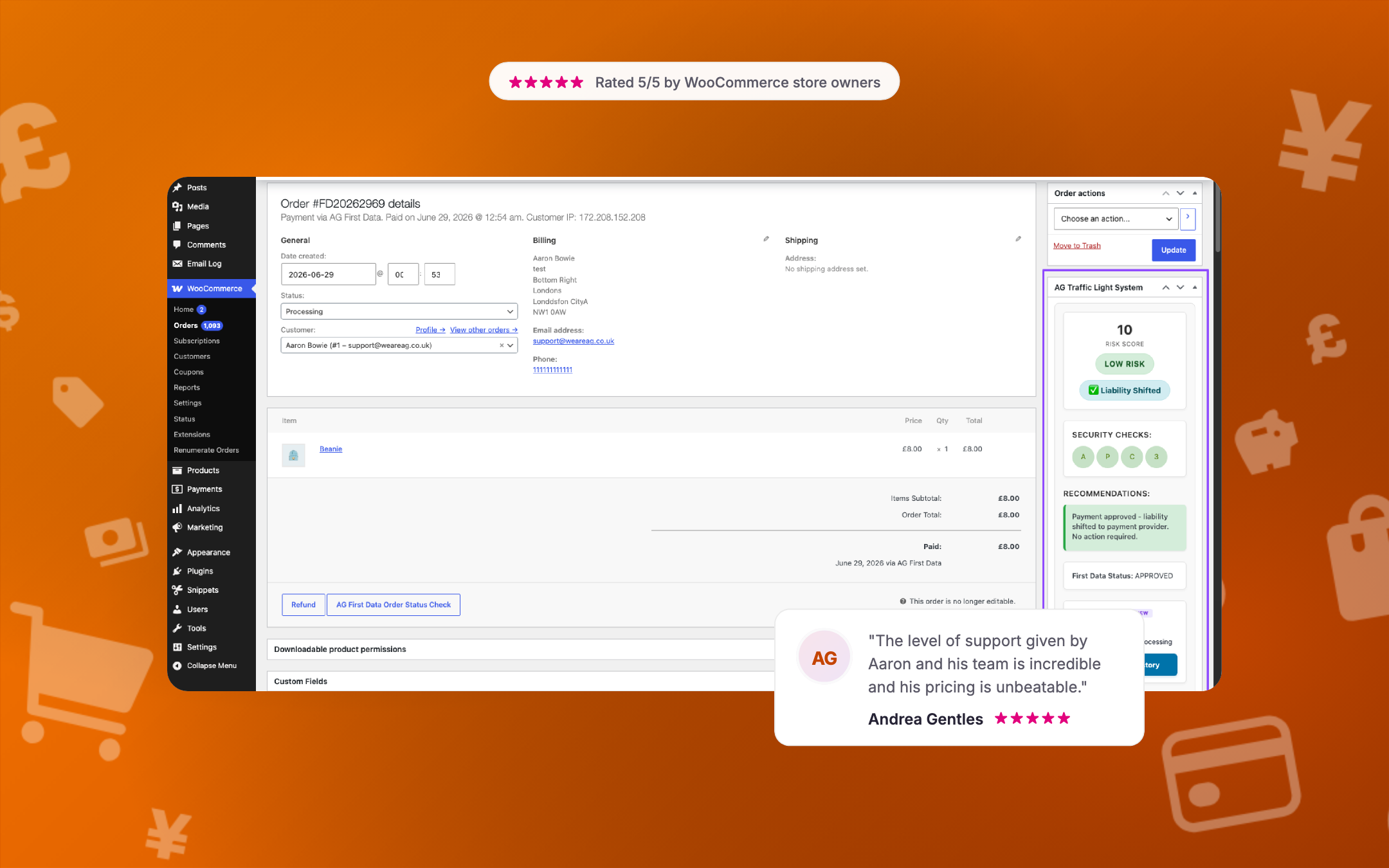Open the Media library icon in sidebar
This screenshot has width=1389, height=868.
(177, 206)
